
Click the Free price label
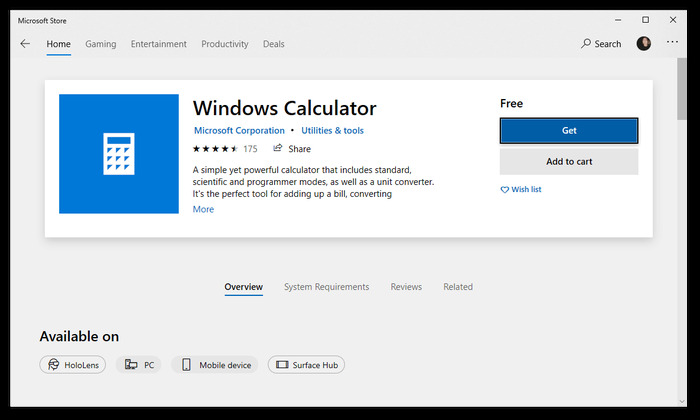pos(511,104)
